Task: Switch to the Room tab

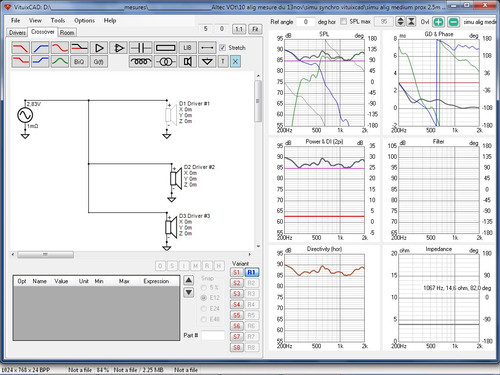Action: tap(67, 33)
